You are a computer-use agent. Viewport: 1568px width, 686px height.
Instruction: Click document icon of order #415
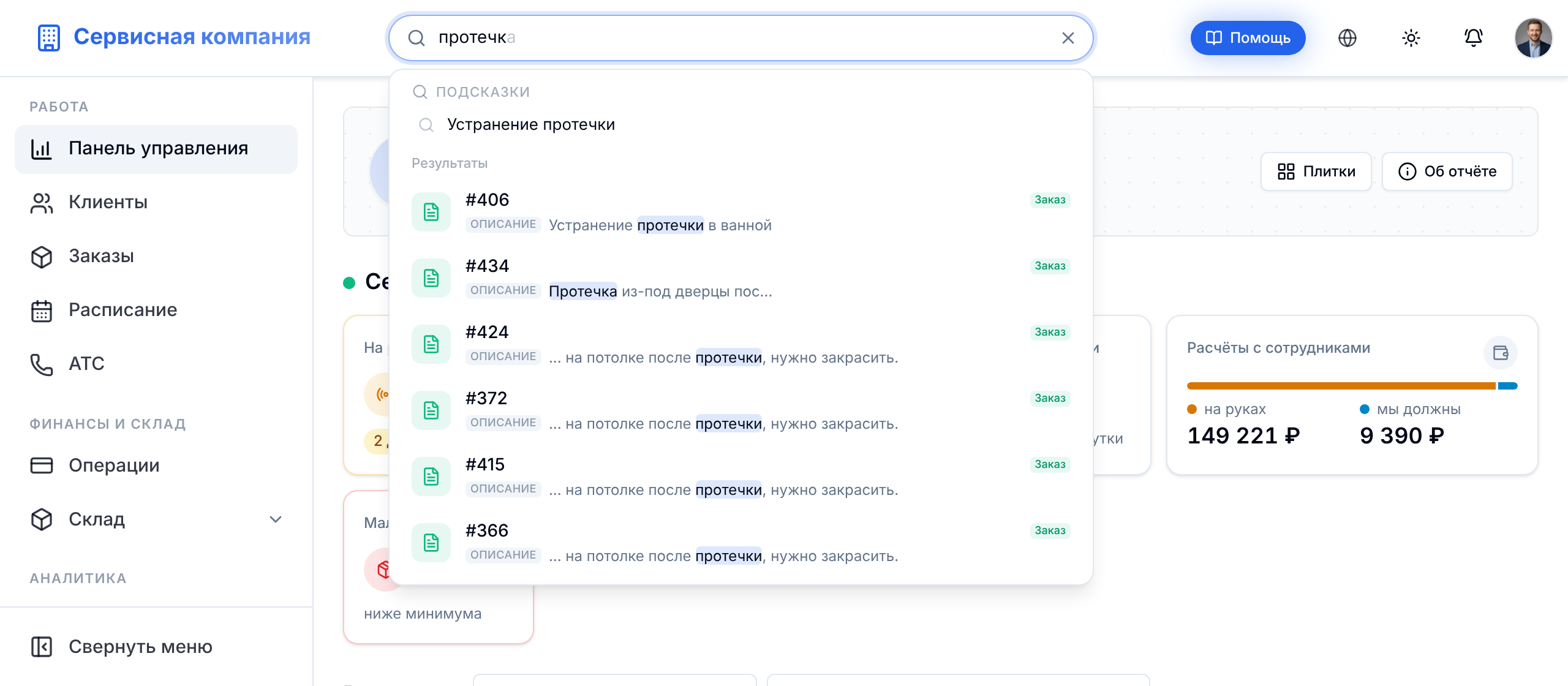tap(431, 477)
